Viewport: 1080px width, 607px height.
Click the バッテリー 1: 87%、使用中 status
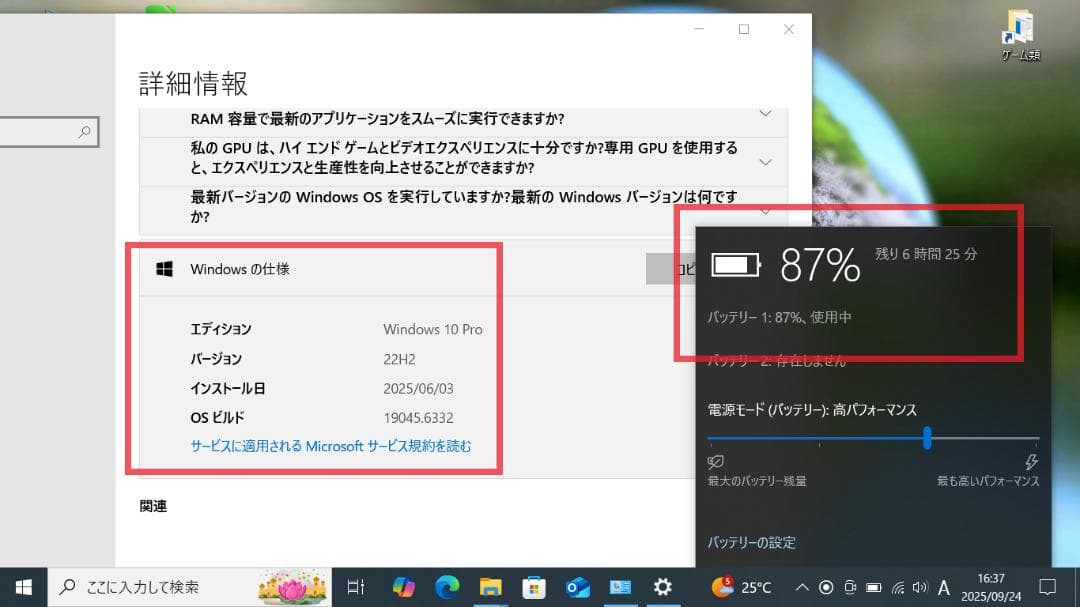pyautogui.click(x=780, y=317)
